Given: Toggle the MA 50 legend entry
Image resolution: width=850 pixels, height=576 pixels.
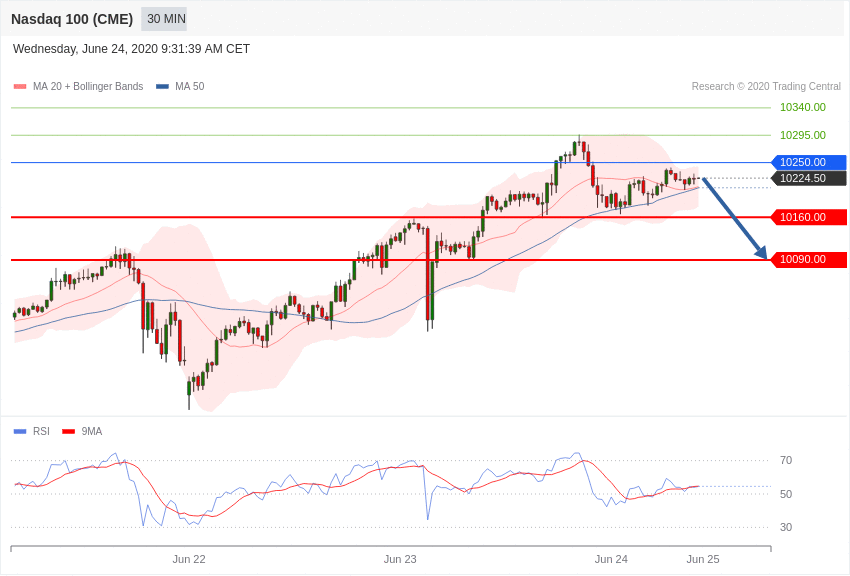Looking at the screenshot, I should (180, 87).
